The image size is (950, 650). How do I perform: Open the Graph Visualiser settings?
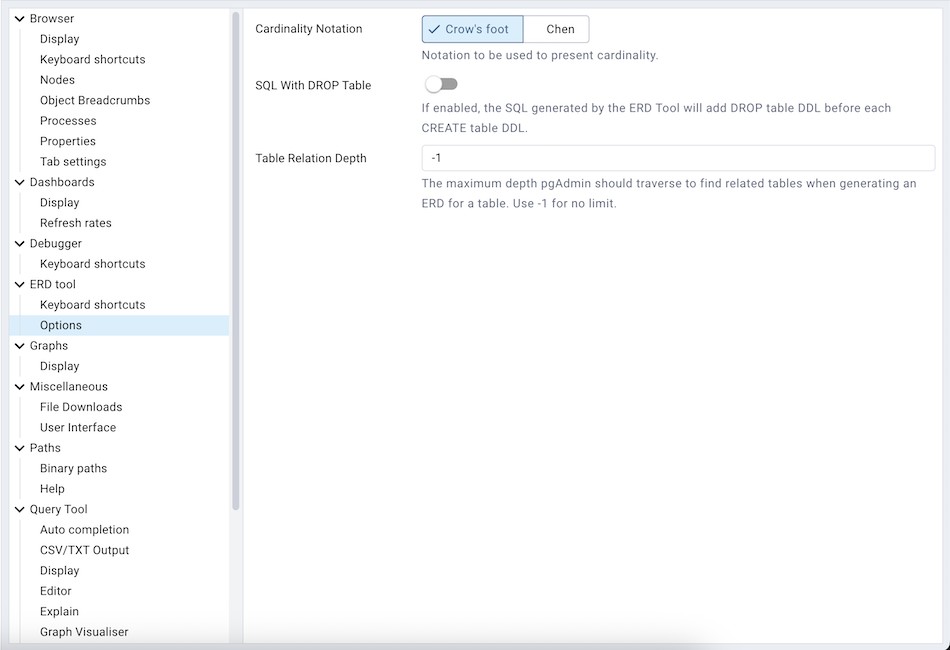pos(84,632)
